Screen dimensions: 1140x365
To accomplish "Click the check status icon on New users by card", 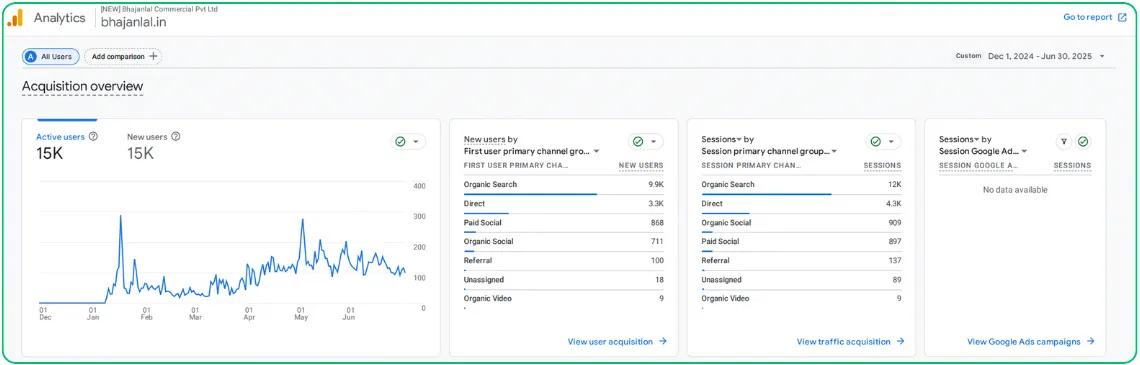I will pos(638,142).
